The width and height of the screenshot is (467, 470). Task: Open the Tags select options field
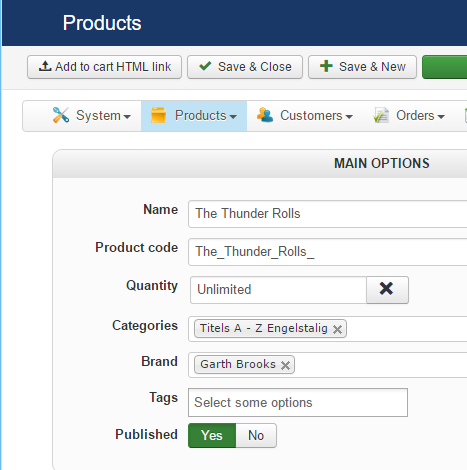pyautogui.click(x=298, y=402)
